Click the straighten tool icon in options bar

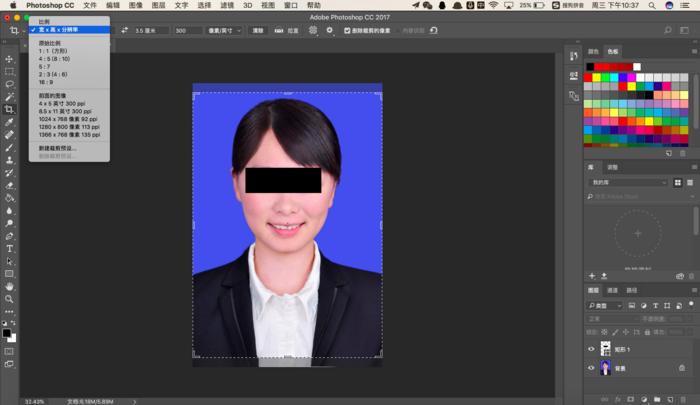click(x=279, y=30)
